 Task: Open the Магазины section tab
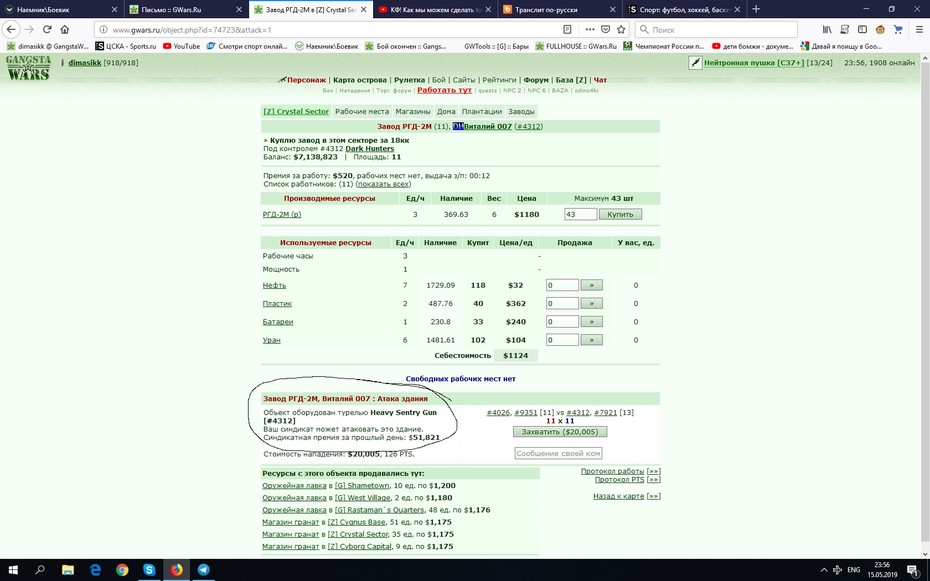(413, 111)
